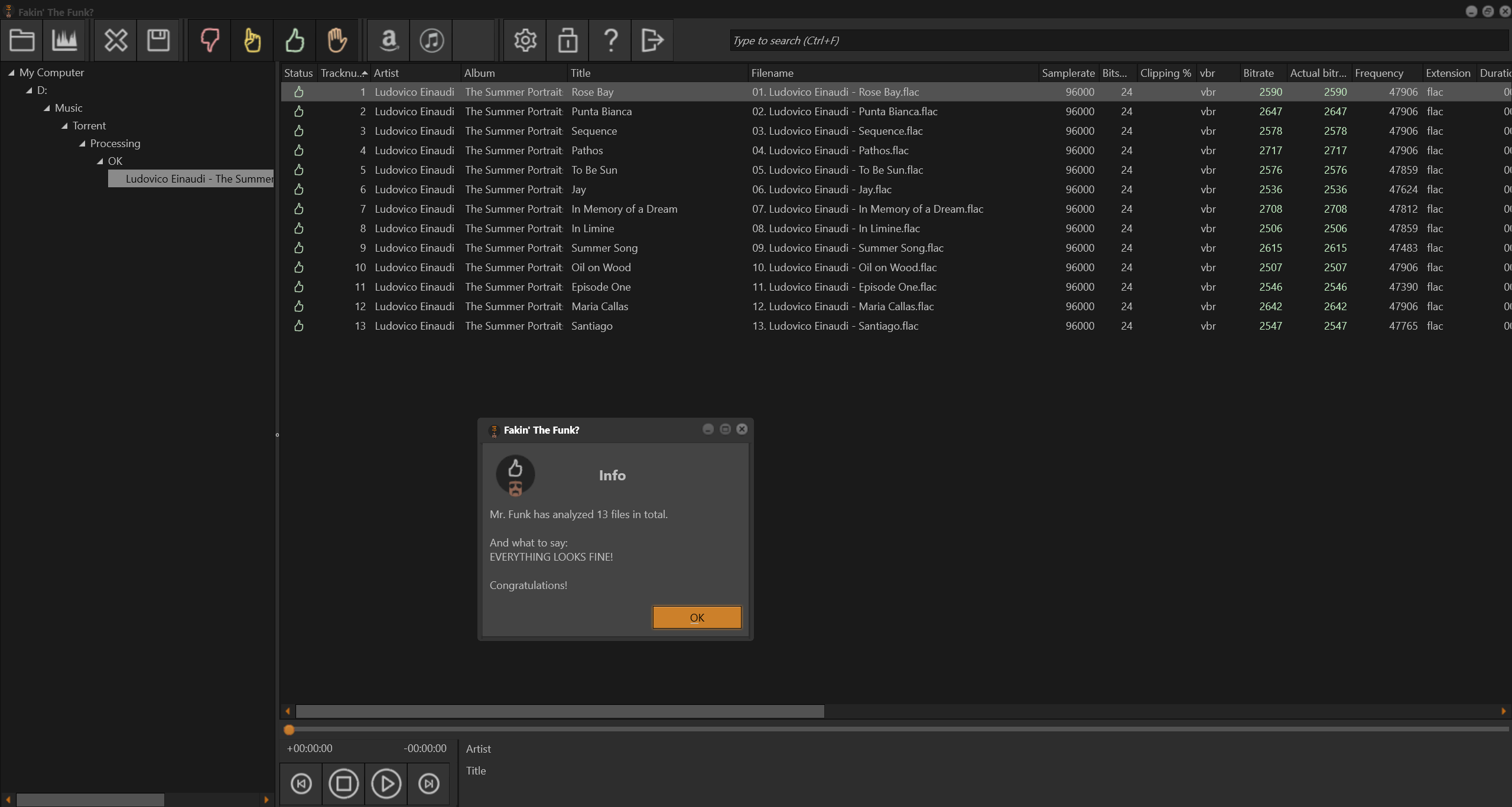Click the question mark help icon
This screenshot has height=807, width=1512.
click(610, 40)
